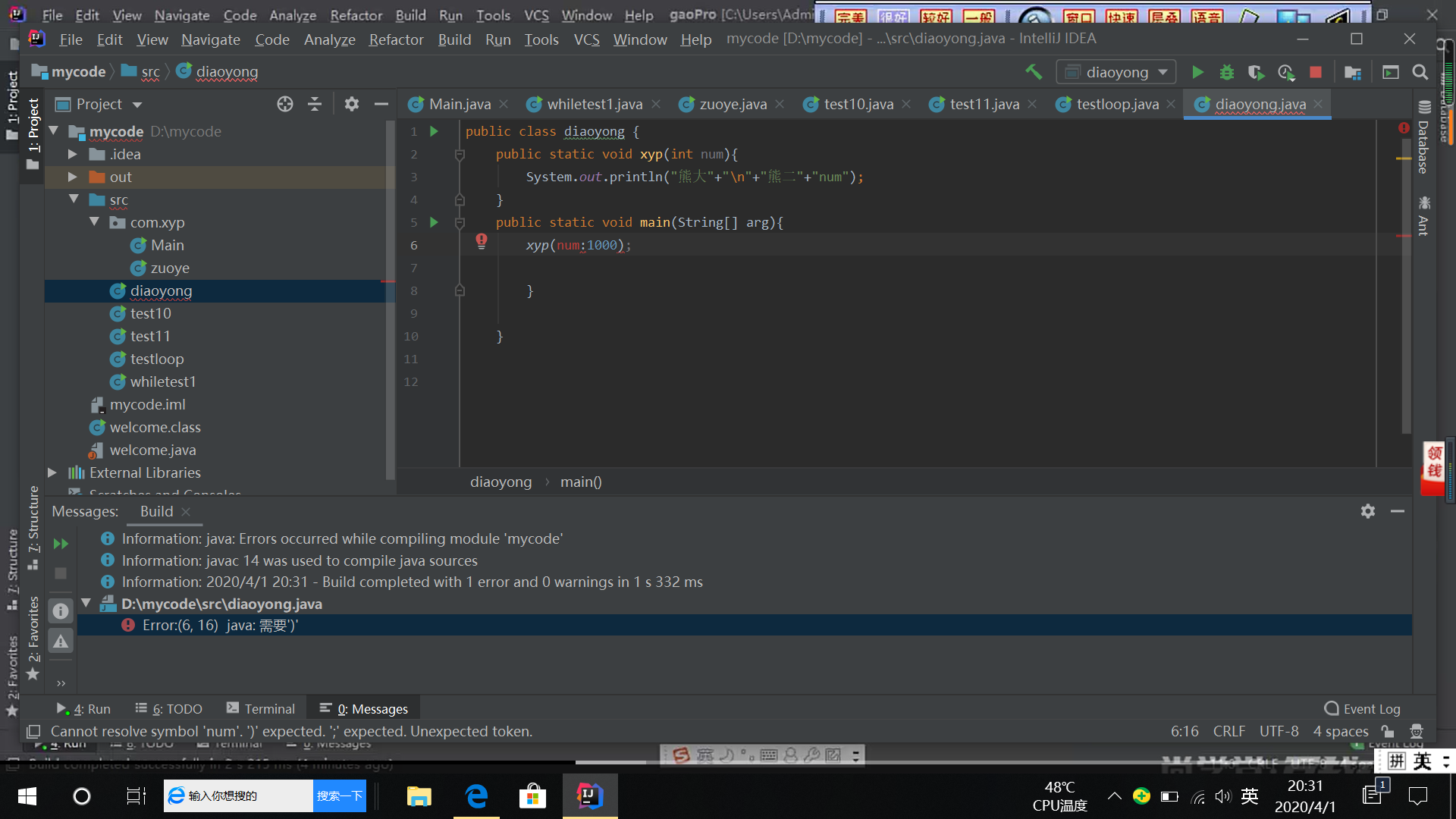Open the Event Log
Viewport: 1456px width, 819px height.
tap(1363, 708)
